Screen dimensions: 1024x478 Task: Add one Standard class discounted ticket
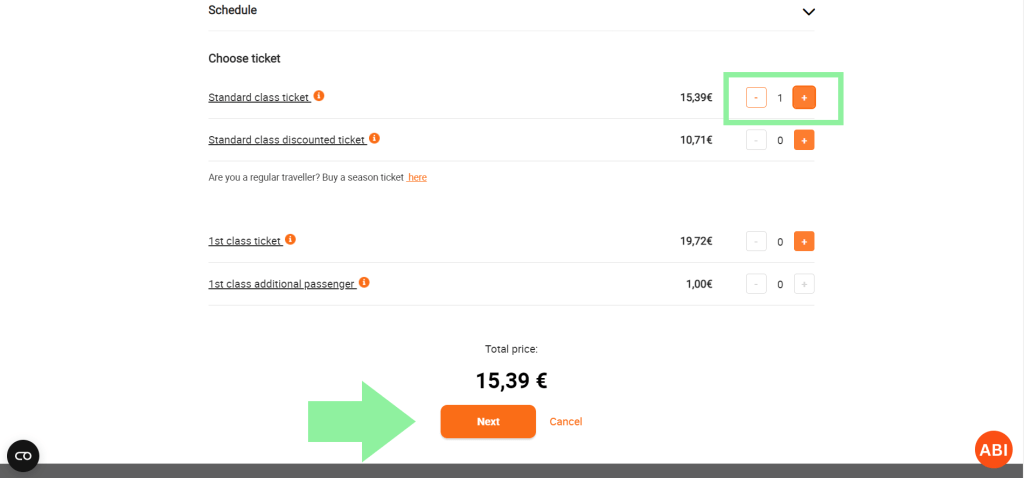(804, 140)
